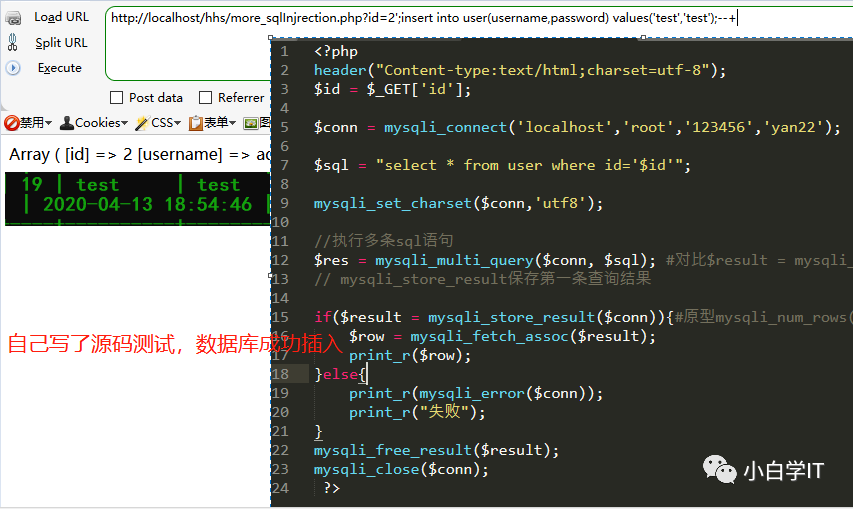Click the Execute play icon
This screenshot has width=853, height=509.
click(13, 68)
